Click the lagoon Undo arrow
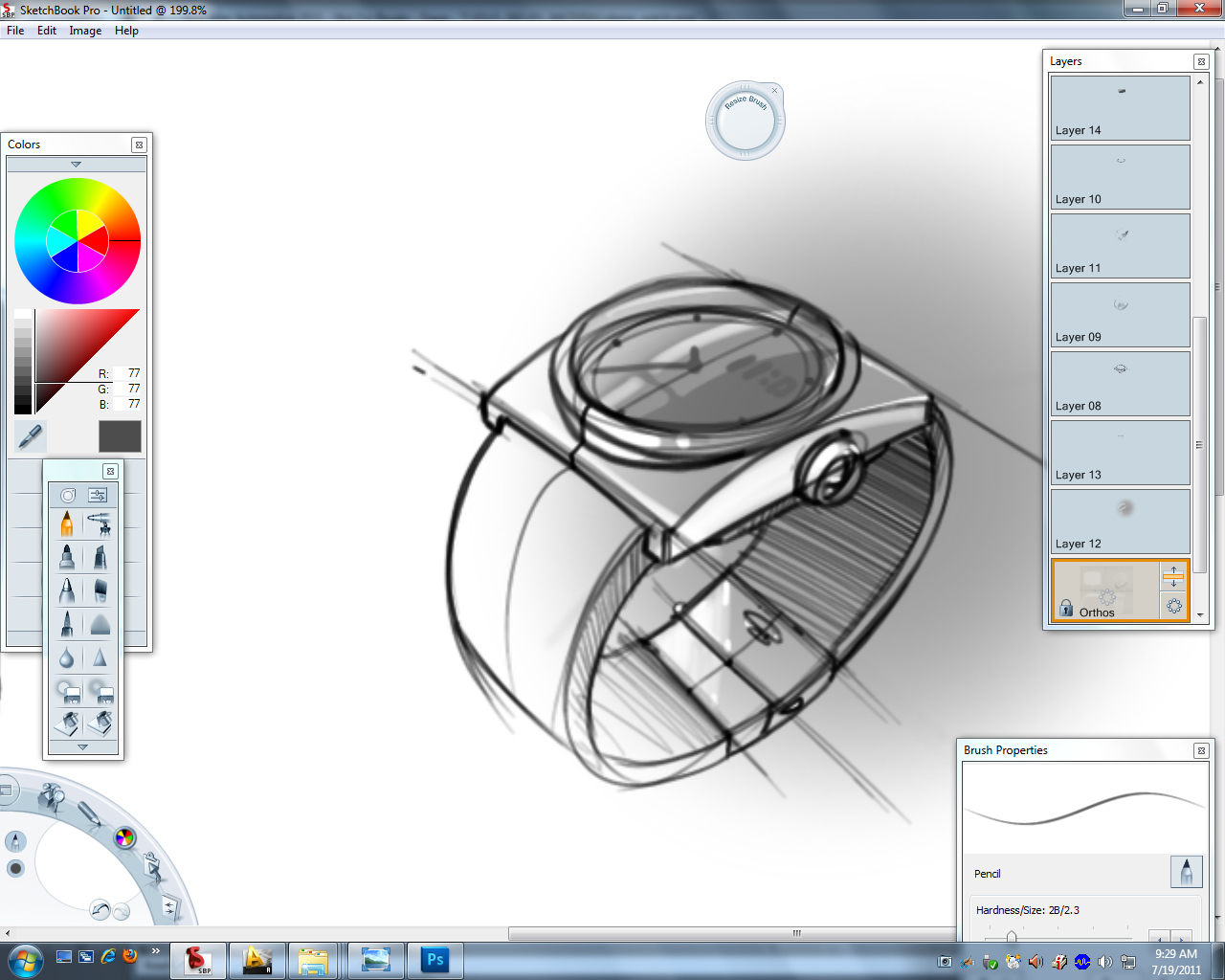The width and height of the screenshot is (1225, 980). (100, 910)
